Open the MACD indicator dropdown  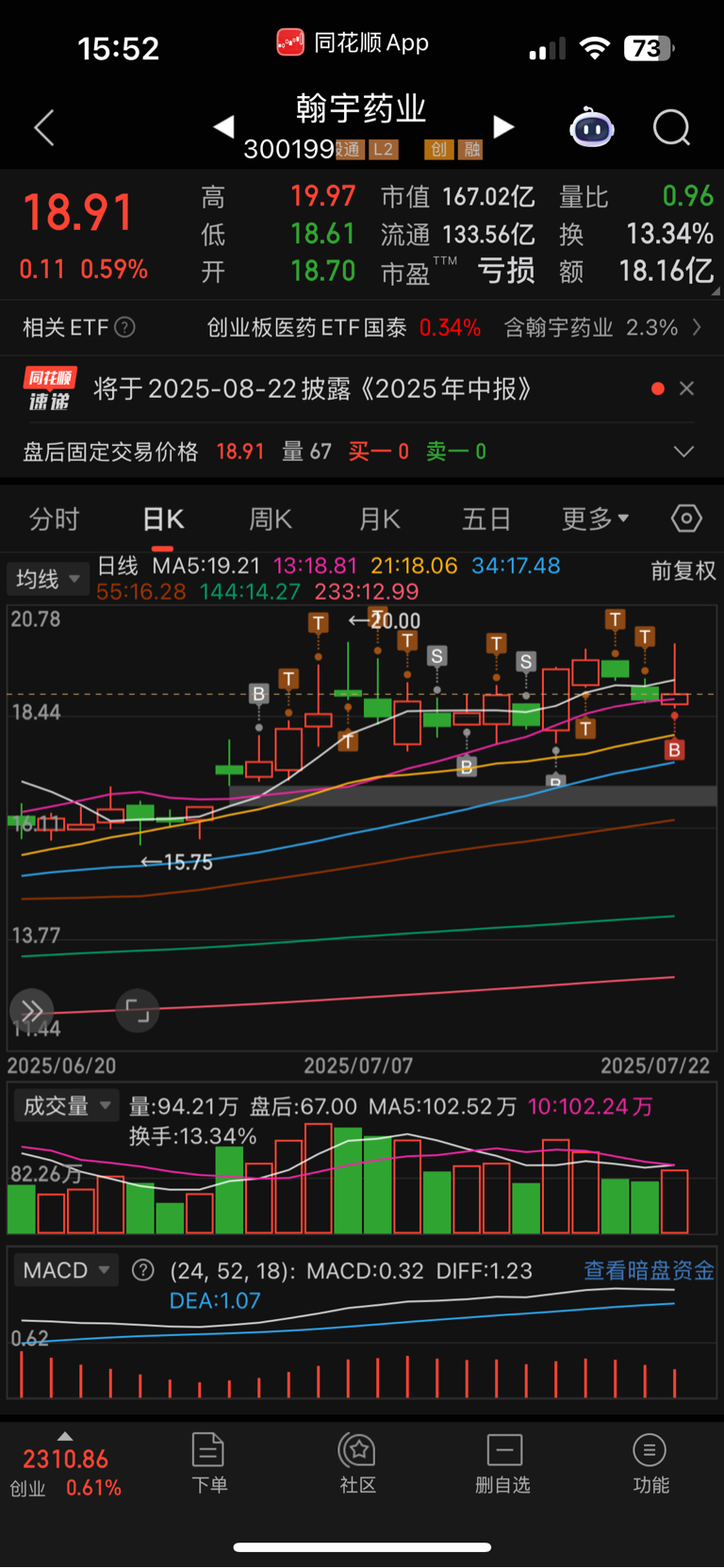click(x=66, y=1270)
